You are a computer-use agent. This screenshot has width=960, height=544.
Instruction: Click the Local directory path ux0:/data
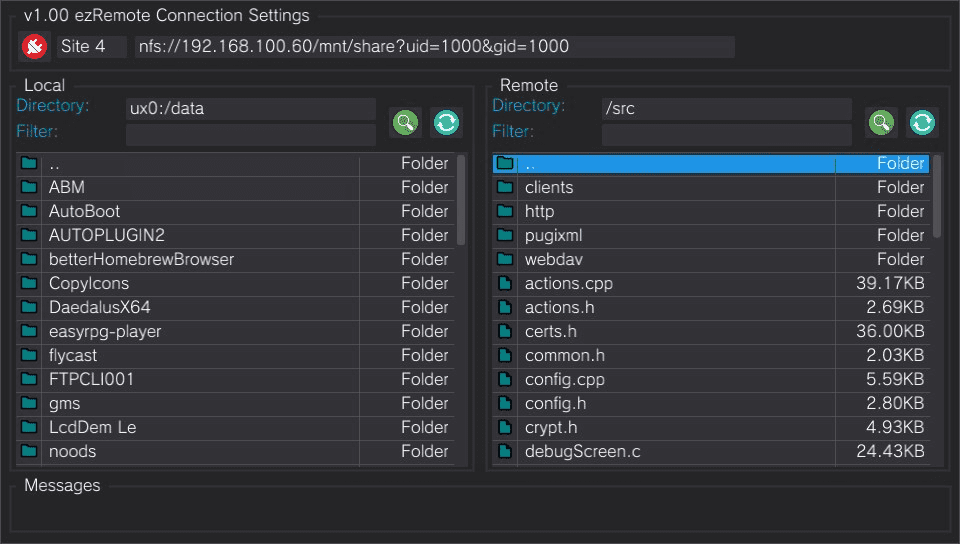(250, 109)
